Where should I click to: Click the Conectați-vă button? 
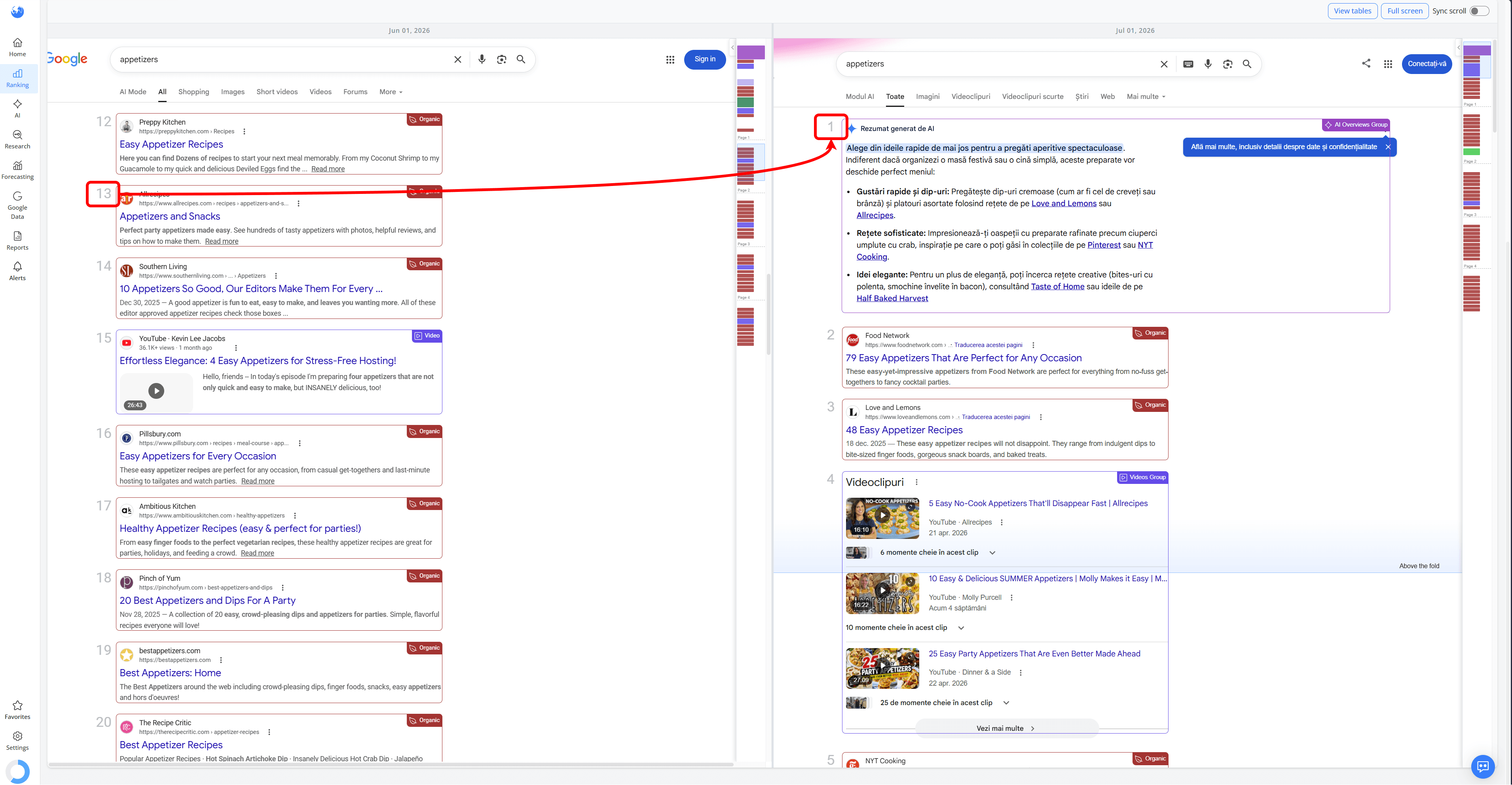coord(1426,64)
